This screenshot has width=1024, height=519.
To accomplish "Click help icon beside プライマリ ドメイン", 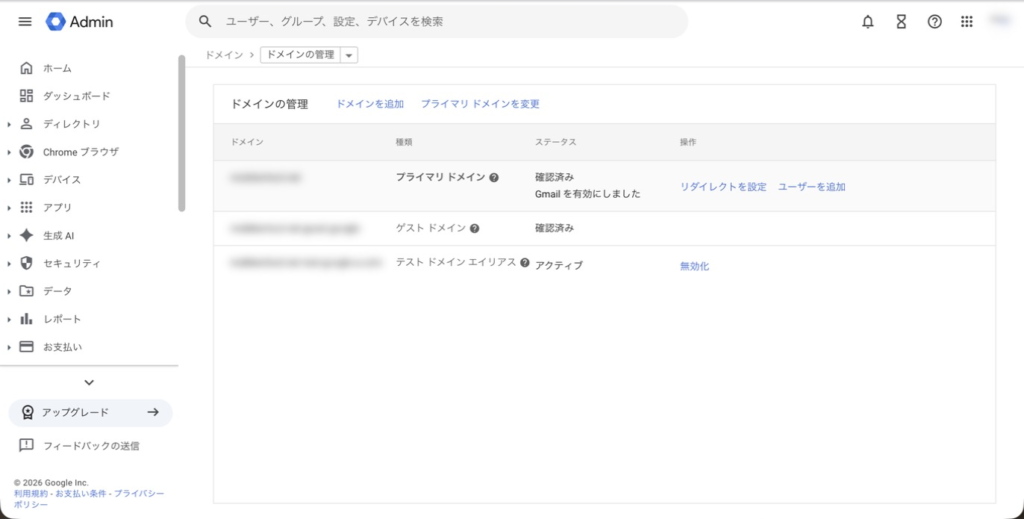I will coord(494,178).
